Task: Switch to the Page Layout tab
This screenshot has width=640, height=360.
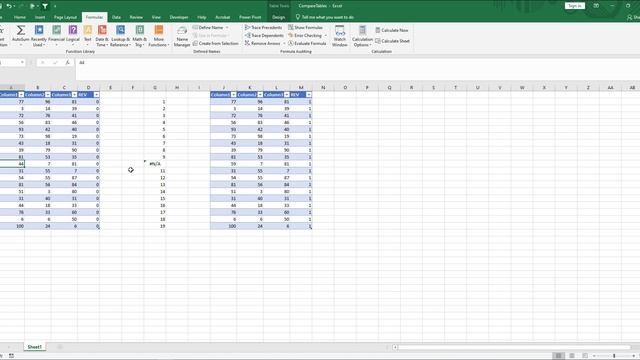Action: 65,17
